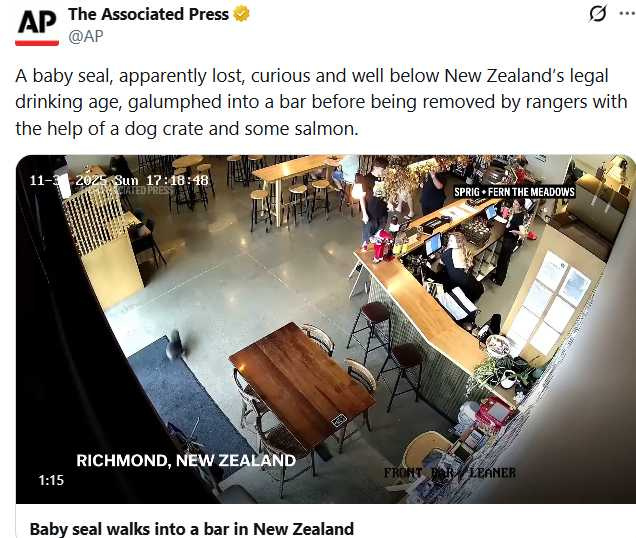Click the baby seal near the blue mat

tap(175, 344)
